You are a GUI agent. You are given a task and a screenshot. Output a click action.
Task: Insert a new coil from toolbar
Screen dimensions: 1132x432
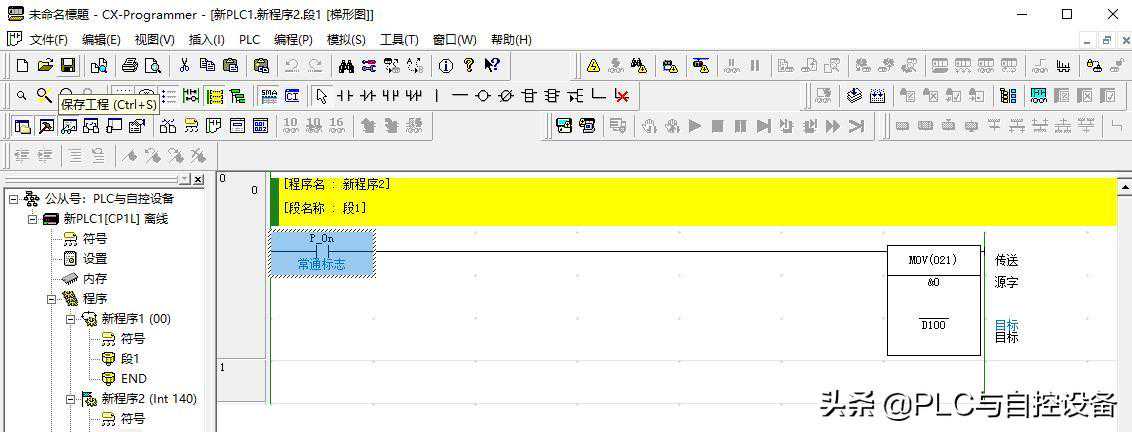pos(483,96)
